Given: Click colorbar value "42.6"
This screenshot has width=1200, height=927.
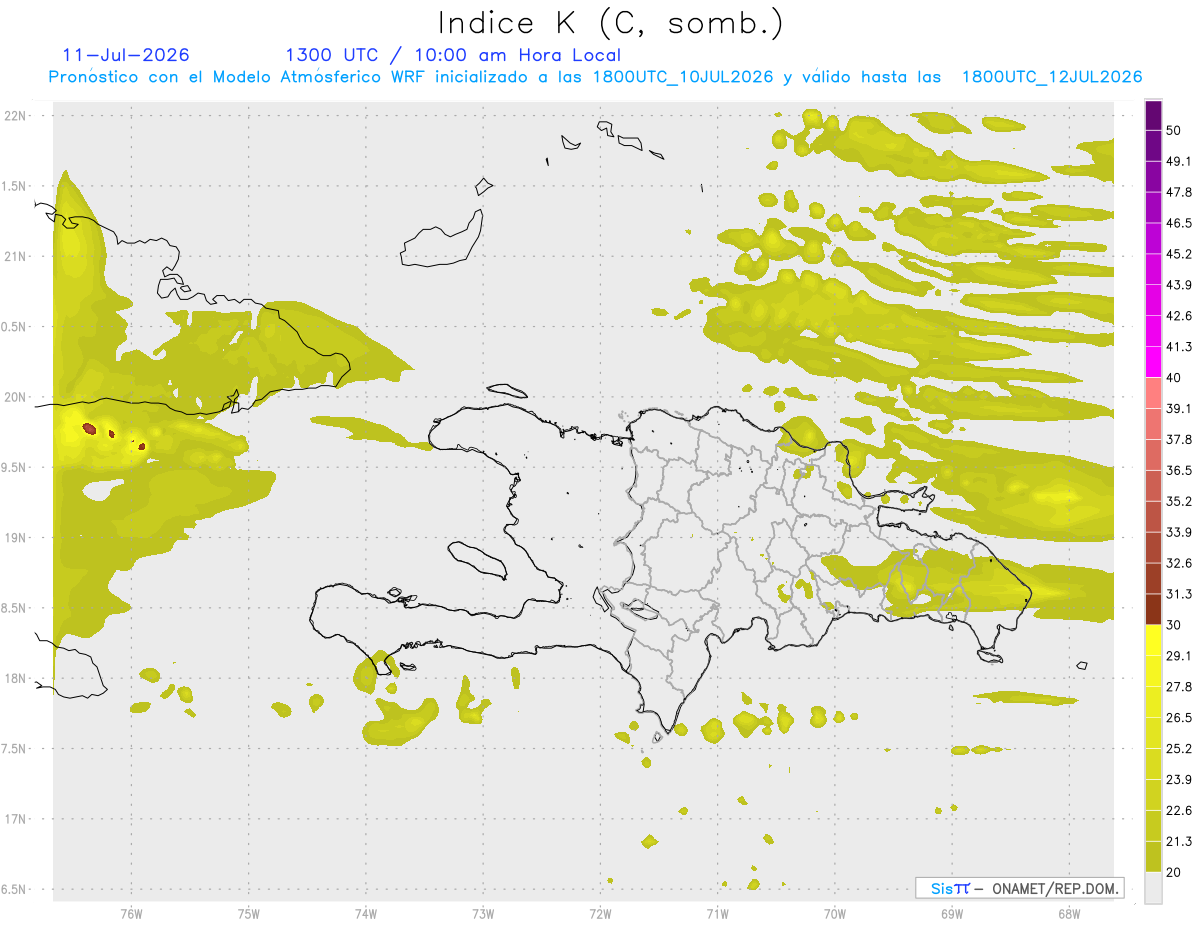Looking at the screenshot, I should pos(1178,316).
